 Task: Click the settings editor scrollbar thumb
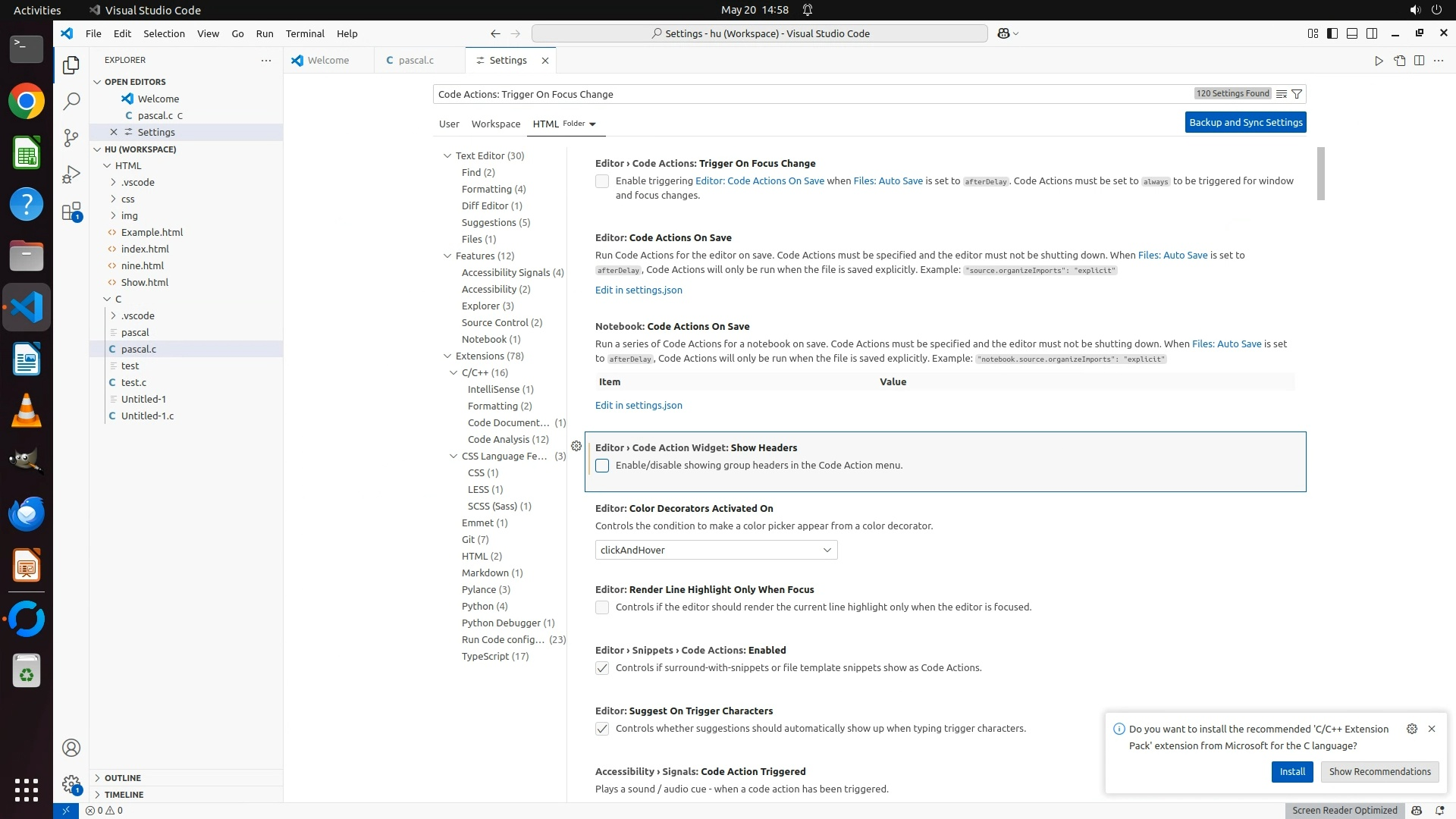coord(1320,174)
